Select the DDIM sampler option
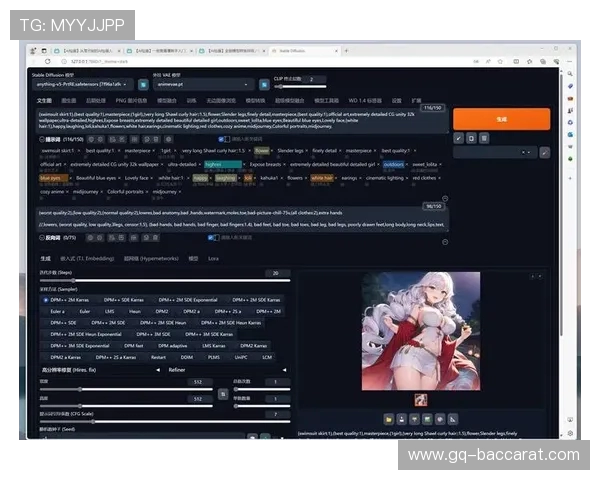 click(x=186, y=357)
